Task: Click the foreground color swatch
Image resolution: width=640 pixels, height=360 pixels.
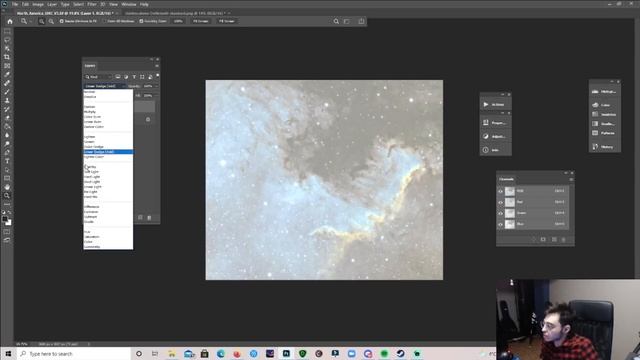Action: click(x=5, y=219)
